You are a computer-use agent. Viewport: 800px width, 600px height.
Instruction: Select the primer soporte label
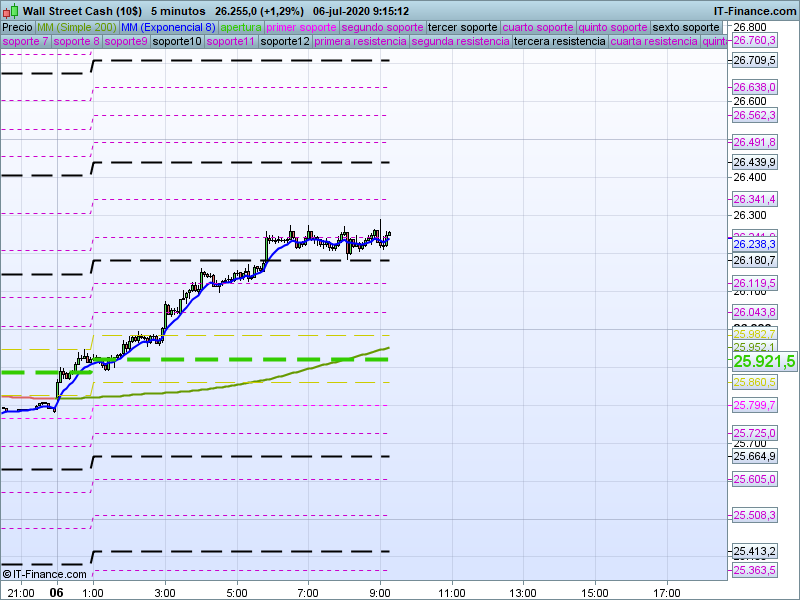point(302,27)
